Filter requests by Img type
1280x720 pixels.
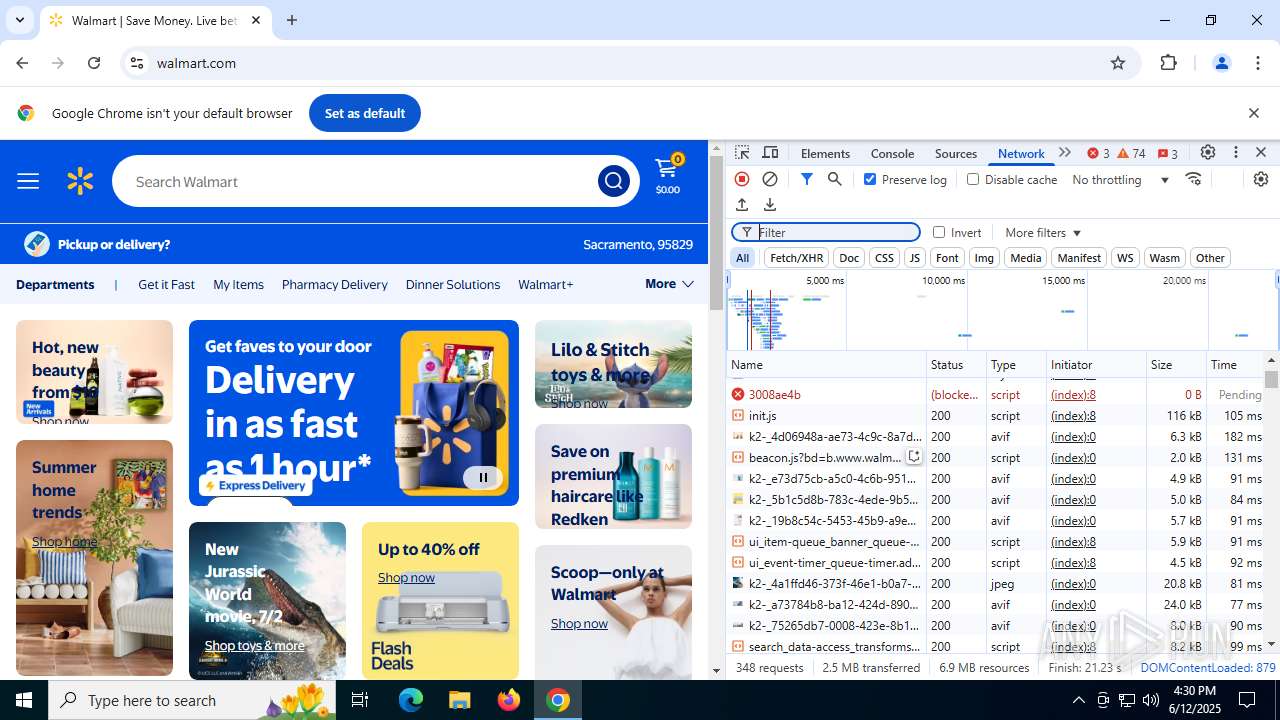(984, 258)
